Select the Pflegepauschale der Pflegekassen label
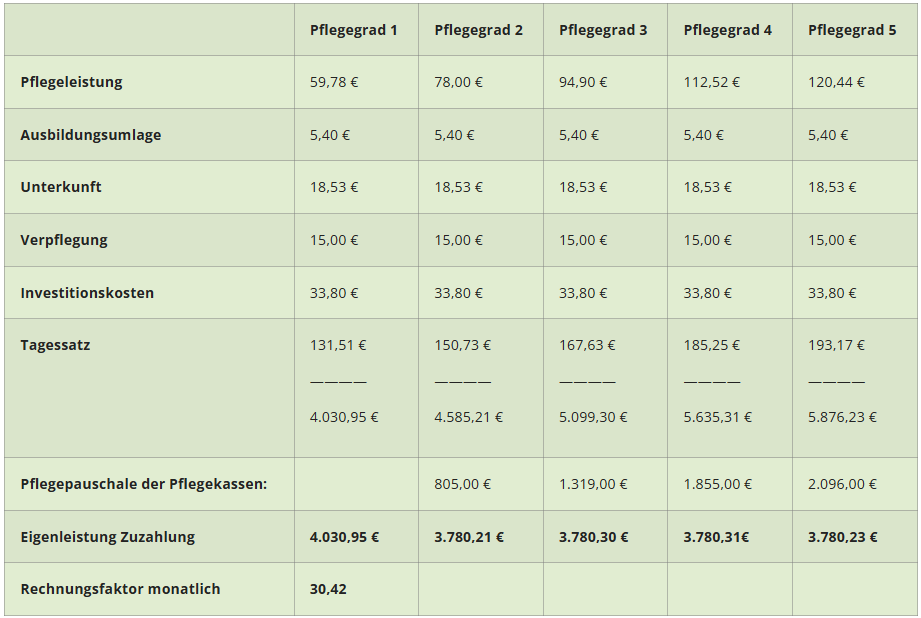This screenshot has height=618, width=921. 144,484
